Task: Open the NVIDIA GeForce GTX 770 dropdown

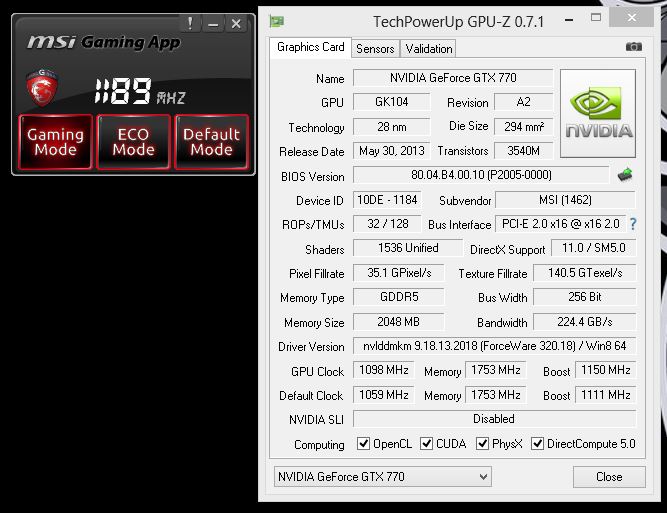Action: point(382,477)
